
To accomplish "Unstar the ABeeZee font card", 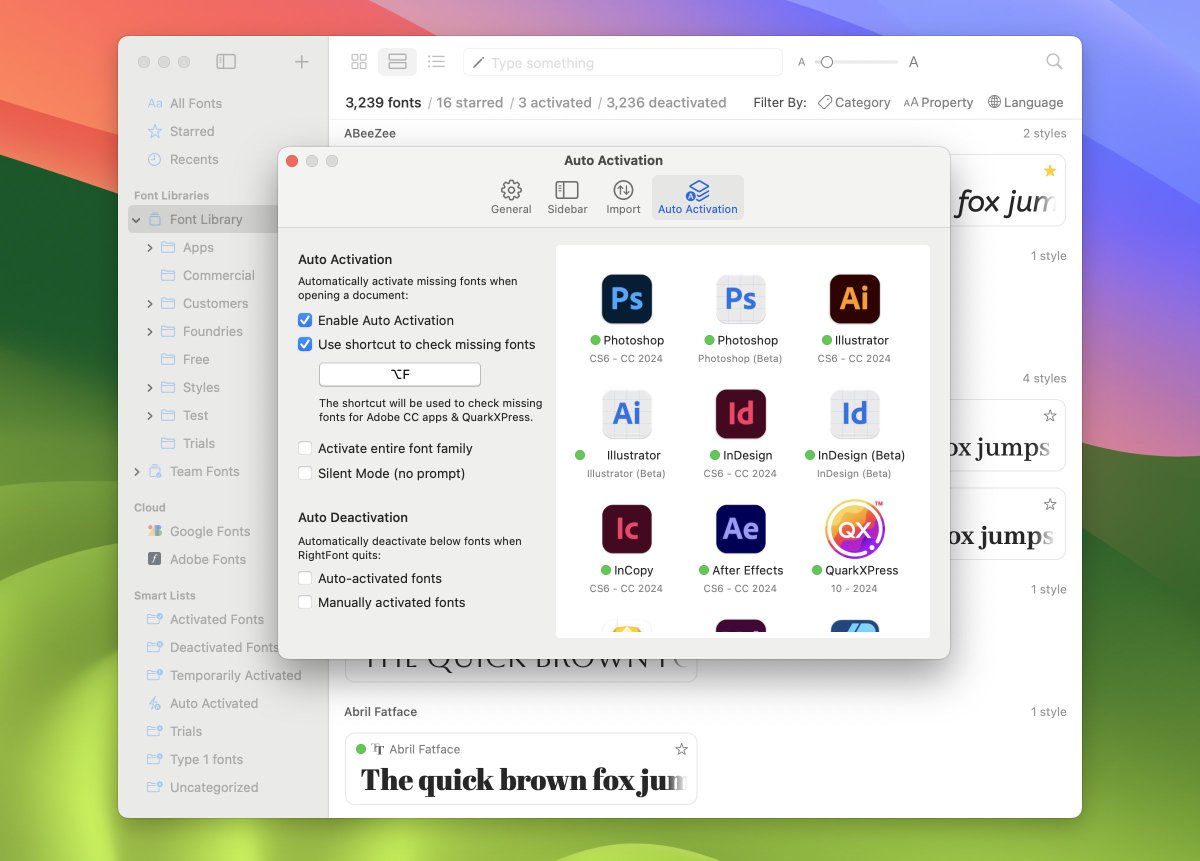I will coord(1050,171).
